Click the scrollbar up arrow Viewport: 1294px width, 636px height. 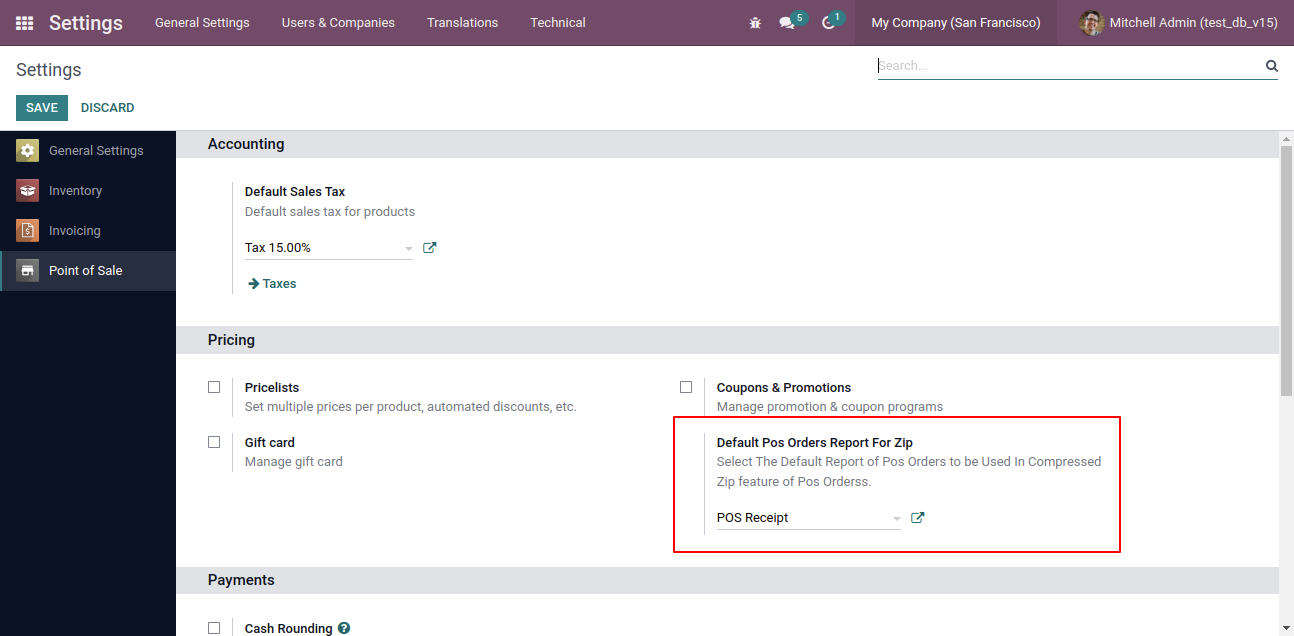coord(1286,137)
